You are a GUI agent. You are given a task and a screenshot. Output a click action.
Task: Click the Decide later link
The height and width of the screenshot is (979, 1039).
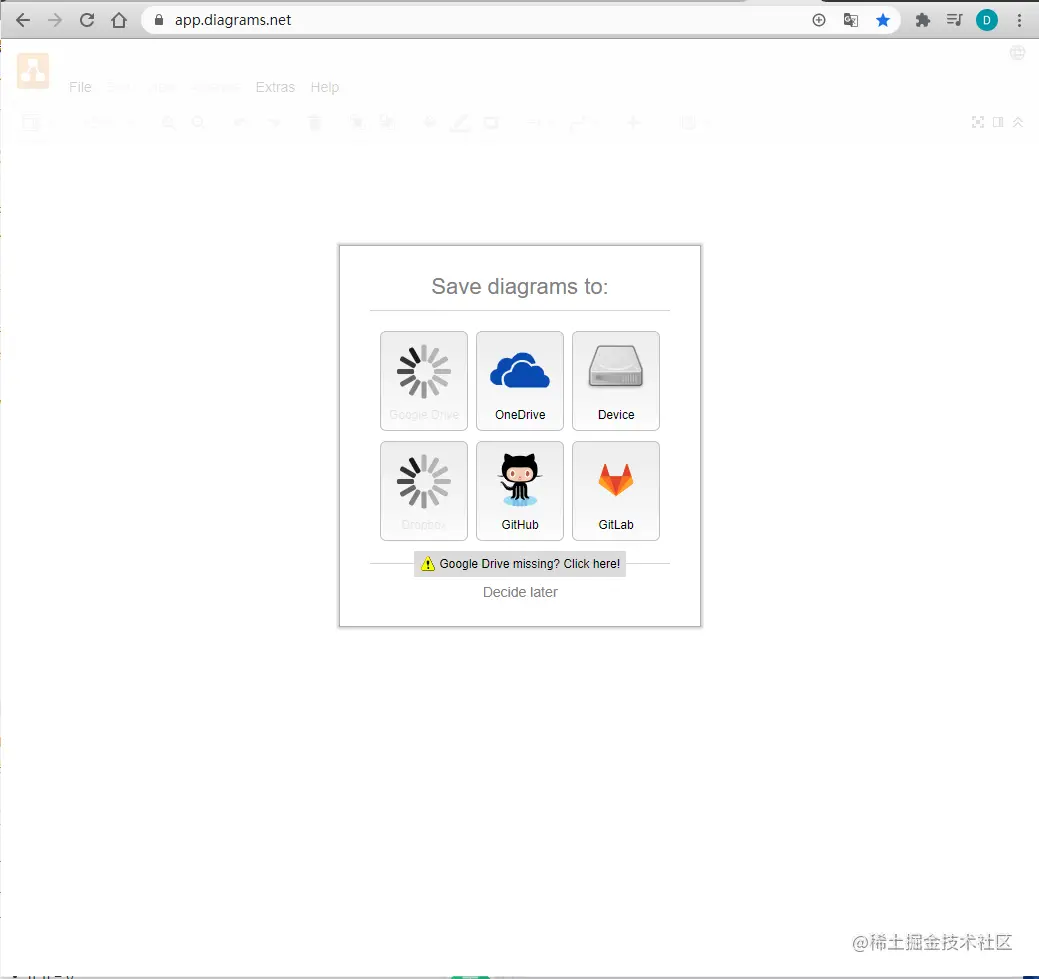coord(520,592)
